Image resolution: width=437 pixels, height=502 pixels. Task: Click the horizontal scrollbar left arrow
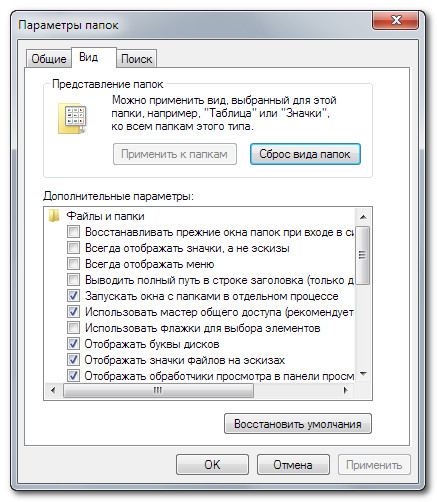pyautogui.click(x=53, y=390)
